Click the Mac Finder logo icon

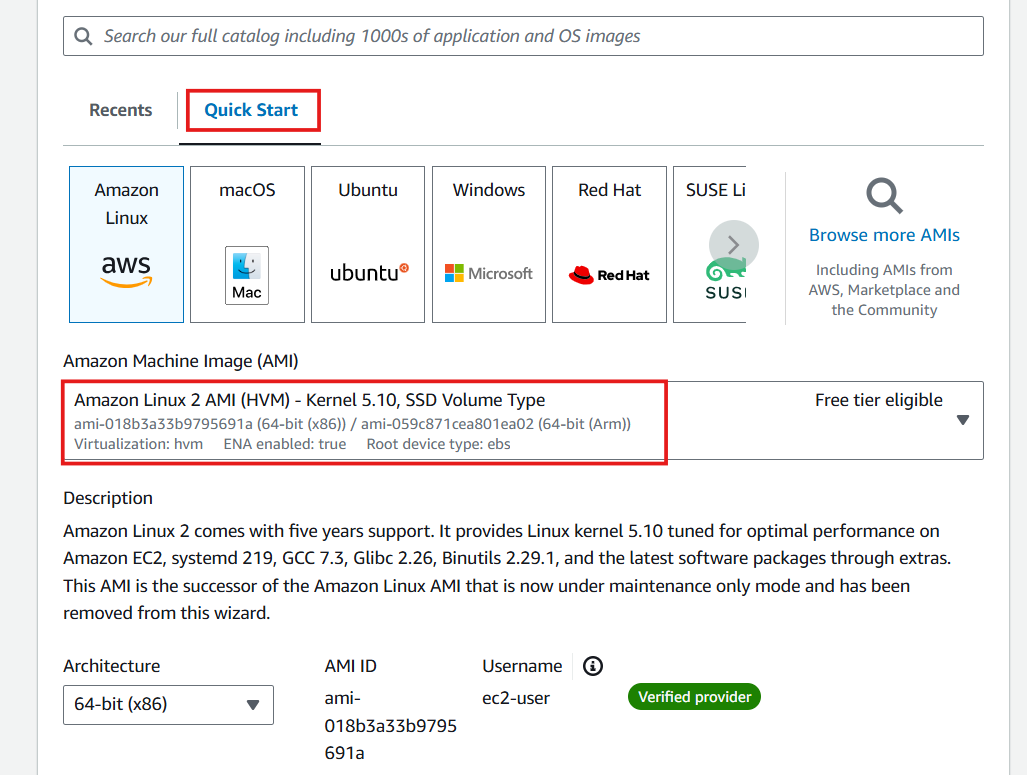click(x=247, y=275)
